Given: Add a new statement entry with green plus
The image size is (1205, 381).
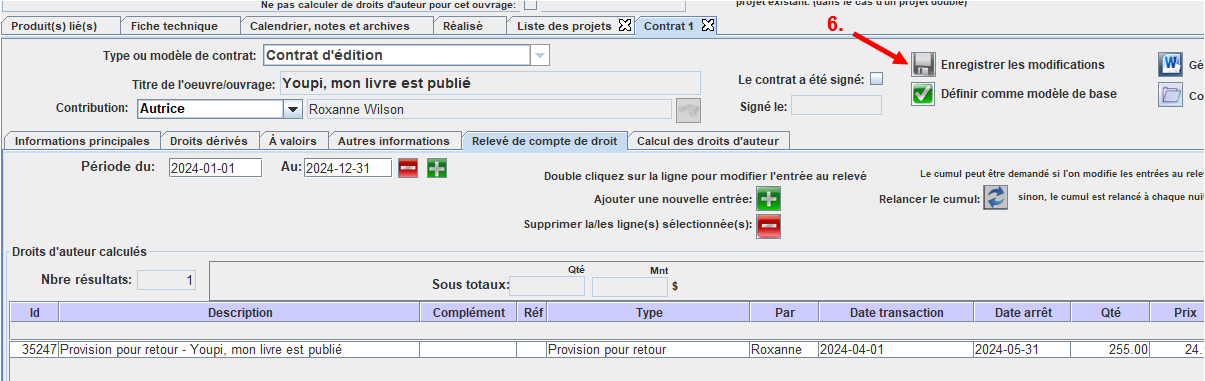Looking at the screenshot, I should click(x=768, y=199).
